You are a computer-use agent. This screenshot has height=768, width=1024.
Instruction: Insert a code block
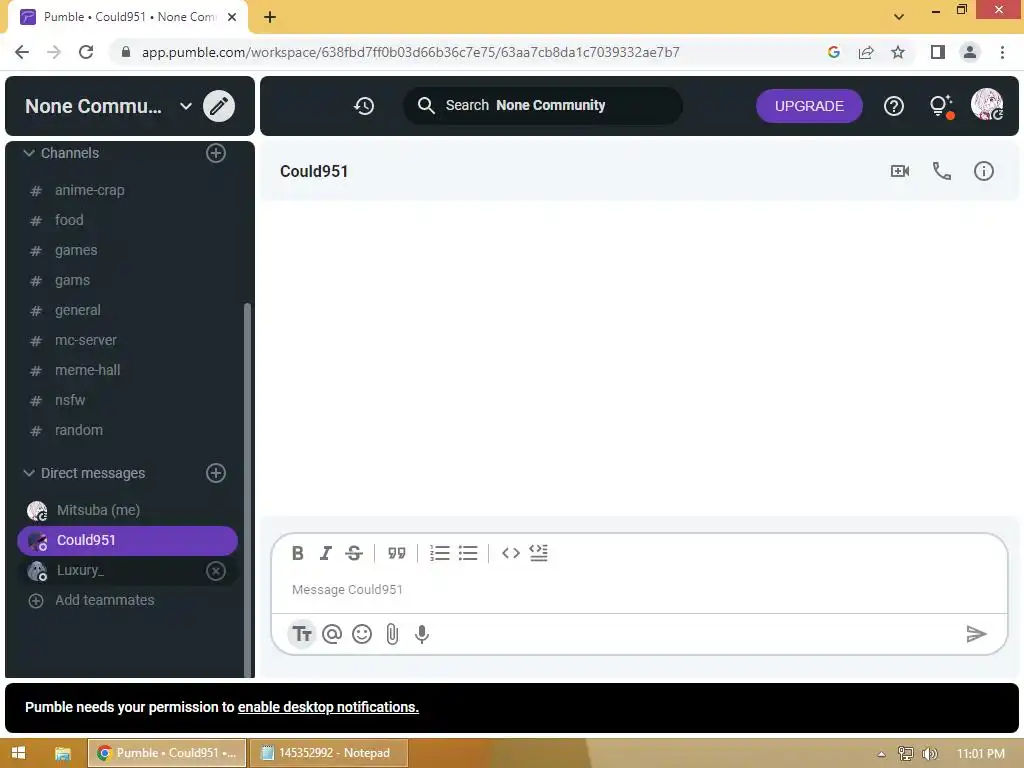pyautogui.click(x=539, y=553)
